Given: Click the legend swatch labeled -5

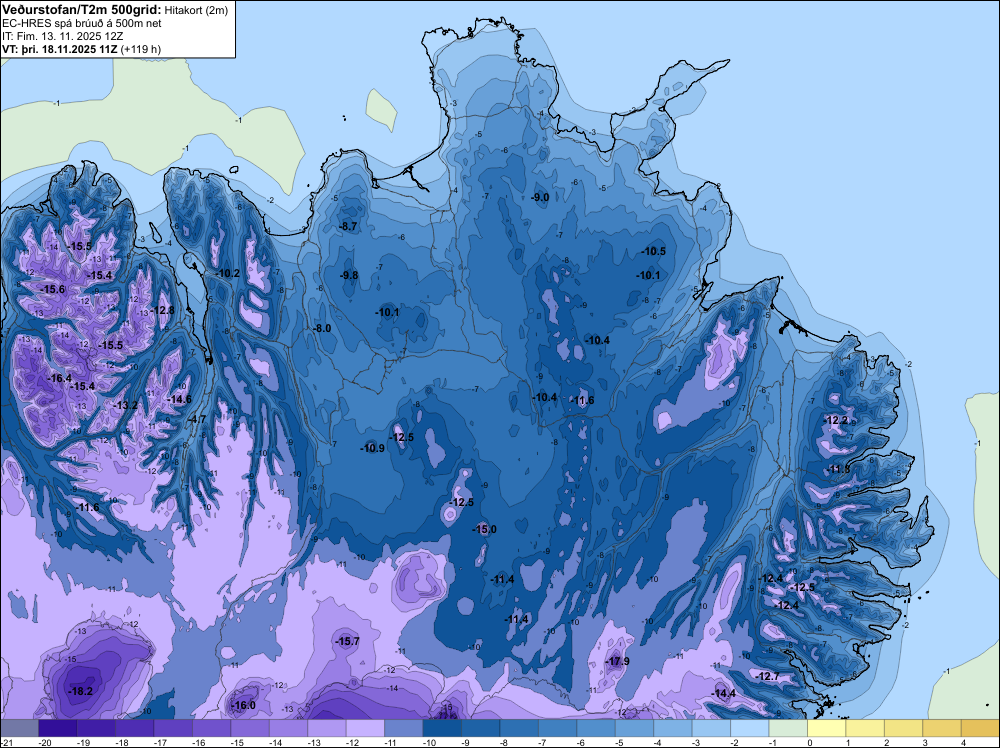Looking at the screenshot, I should (635, 728).
